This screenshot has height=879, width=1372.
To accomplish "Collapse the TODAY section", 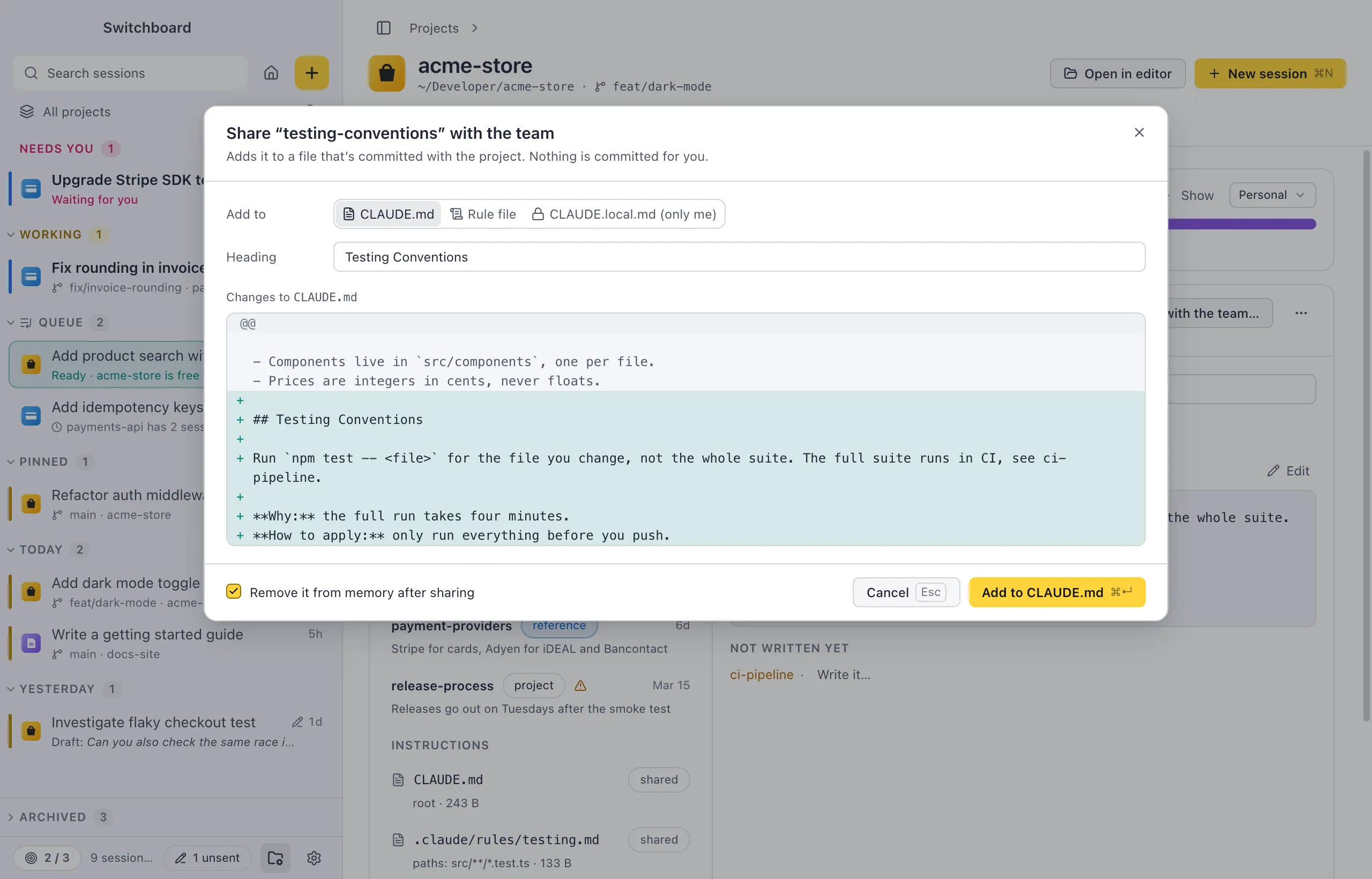I will (11, 550).
